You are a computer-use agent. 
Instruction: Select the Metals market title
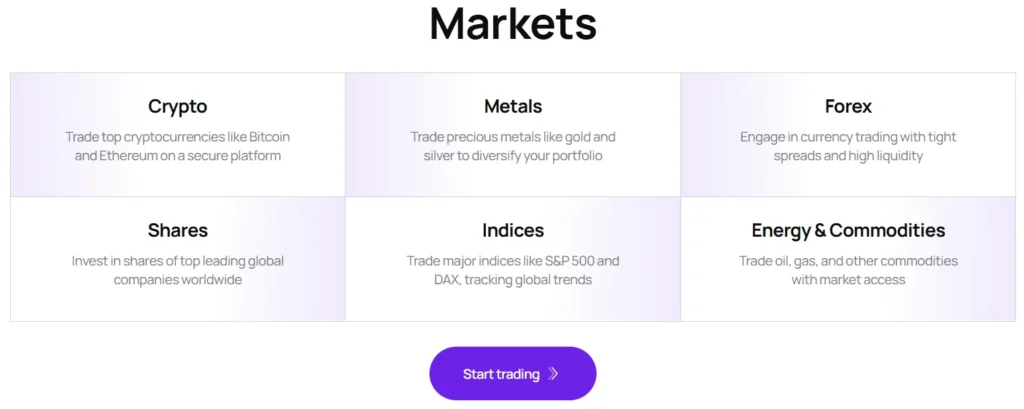pyautogui.click(x=513, y=106)
